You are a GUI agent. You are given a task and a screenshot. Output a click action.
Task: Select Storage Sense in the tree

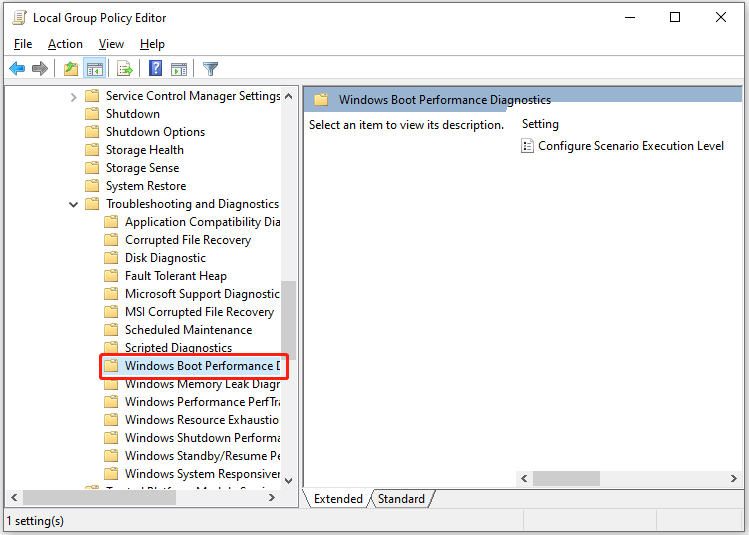(x=142, y=168)
